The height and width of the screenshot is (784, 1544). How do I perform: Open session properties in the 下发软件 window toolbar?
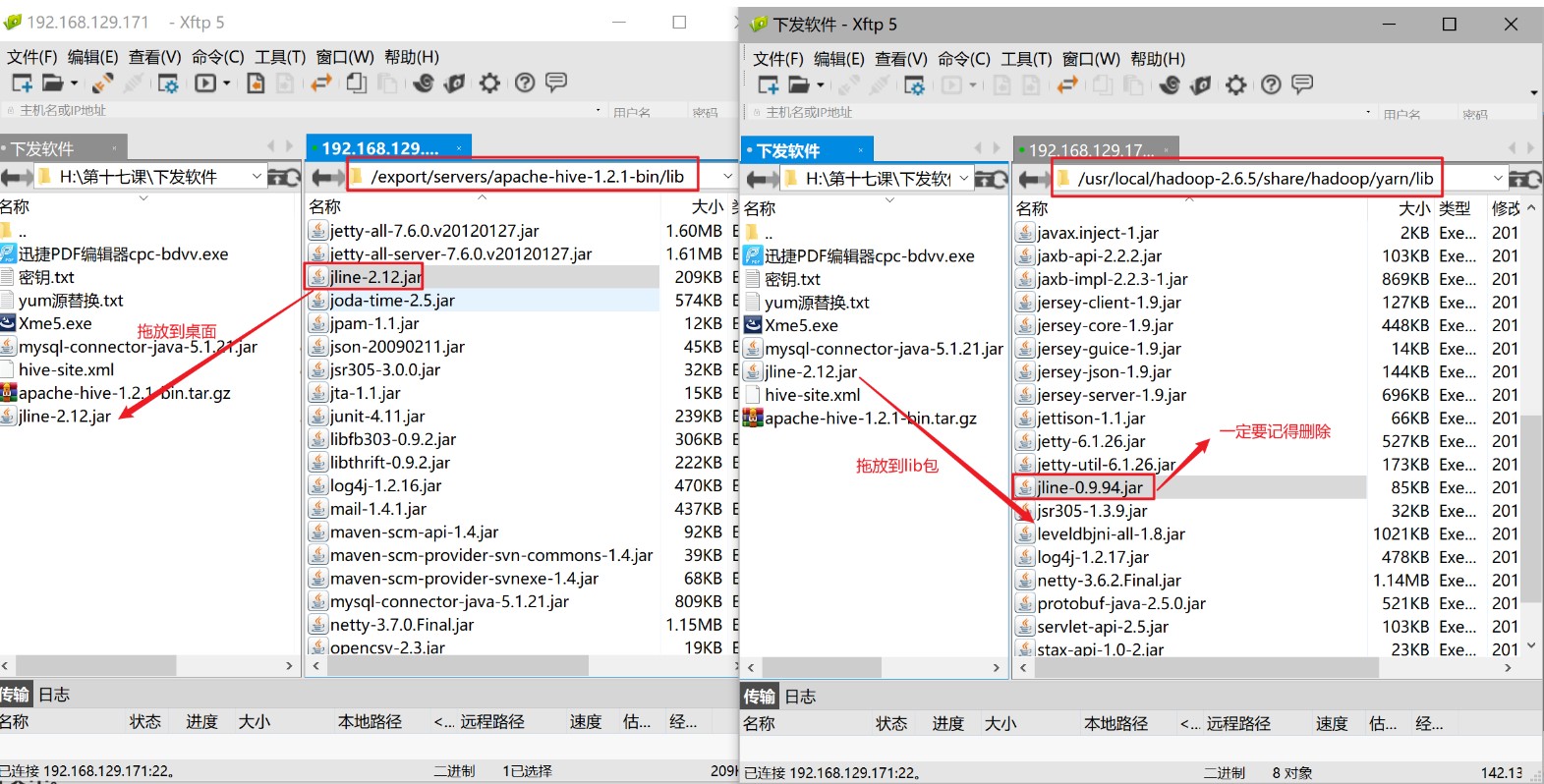[x=915, y=85]
